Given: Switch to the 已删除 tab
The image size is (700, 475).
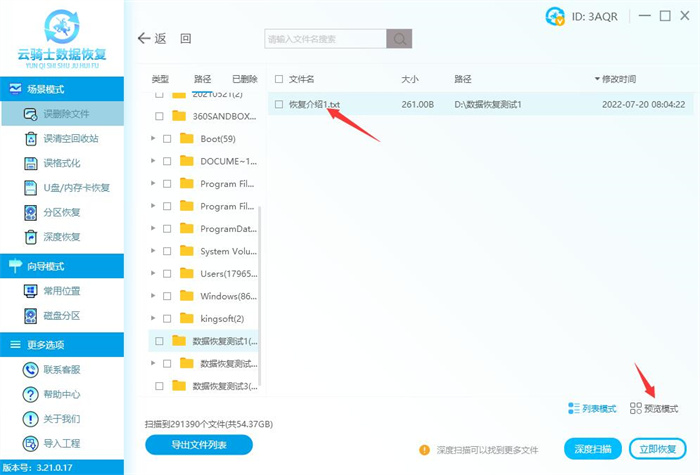Looking at the screenshot, I should [244, 79].
